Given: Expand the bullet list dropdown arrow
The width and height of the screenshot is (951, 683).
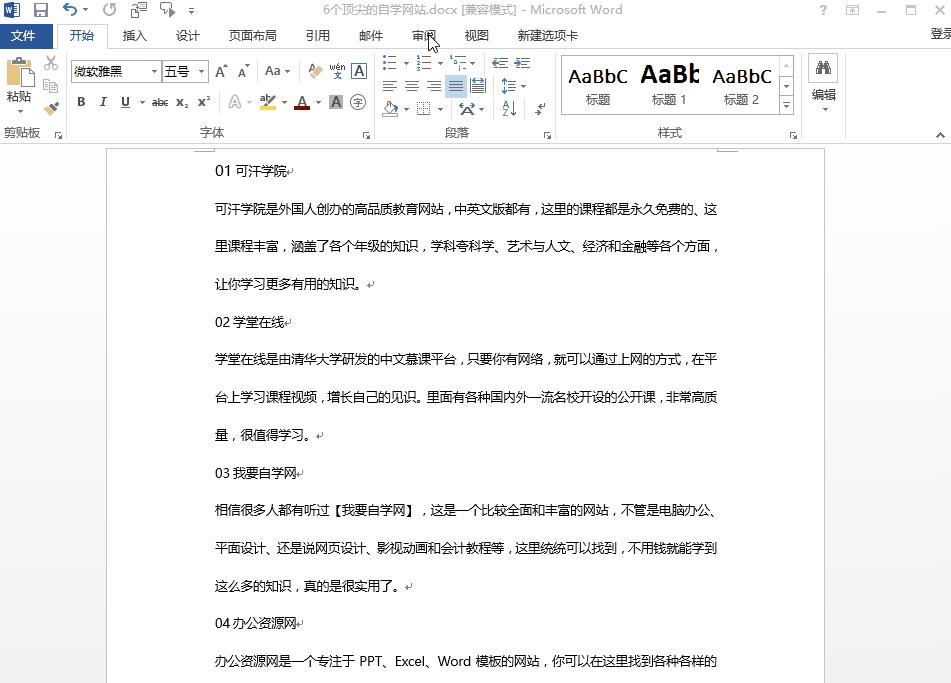Looking at the screenshot, I should [406, 63].
